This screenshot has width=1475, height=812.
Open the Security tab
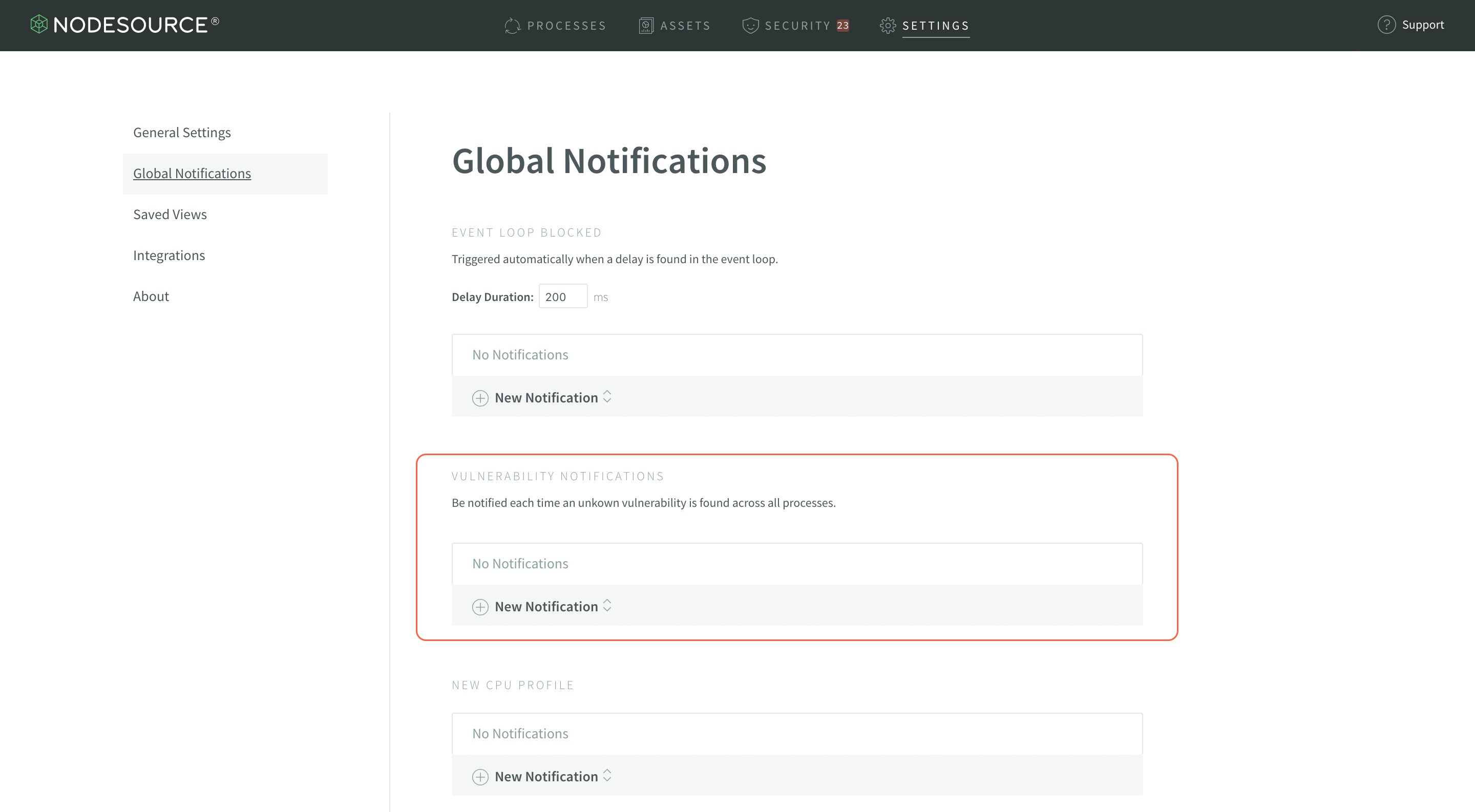tap(797, 26)
